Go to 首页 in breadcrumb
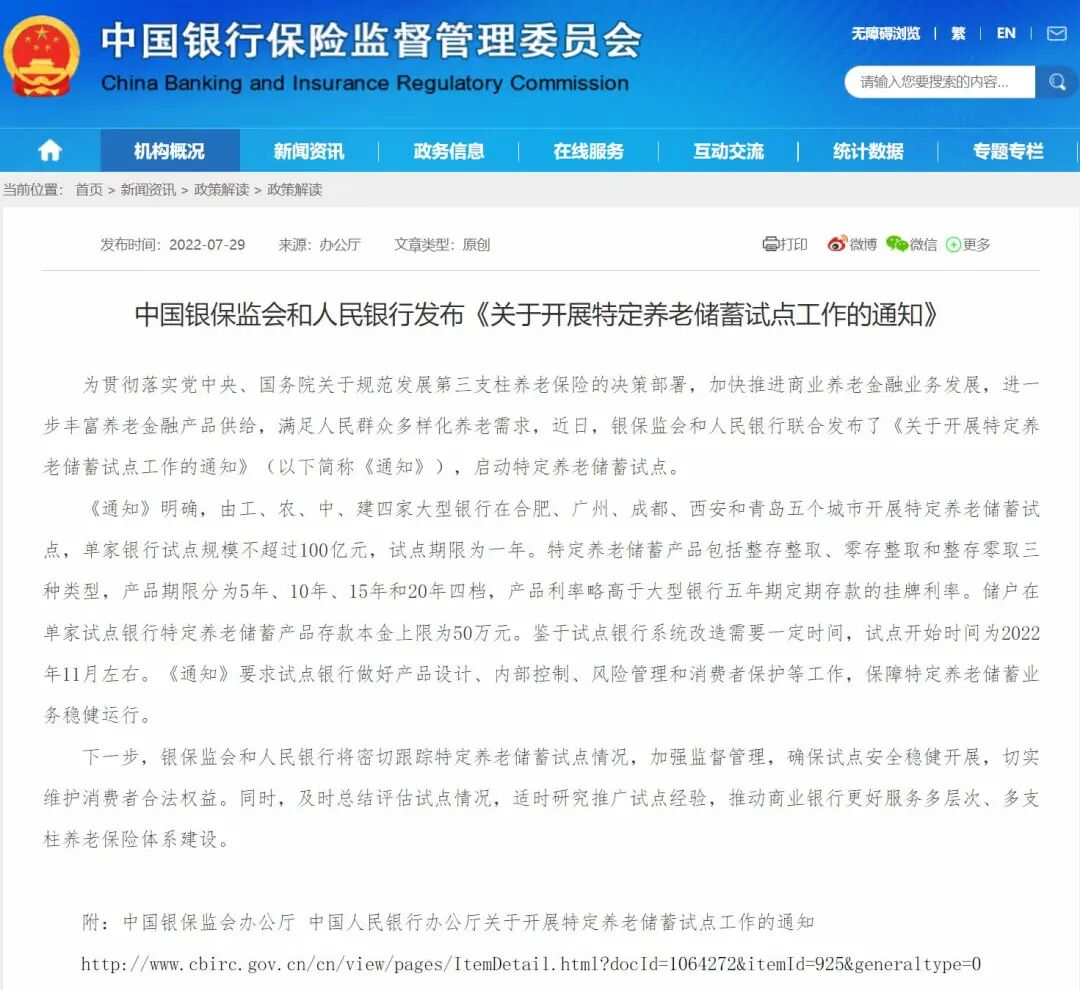1080x990 pixels. click(89, 189)
